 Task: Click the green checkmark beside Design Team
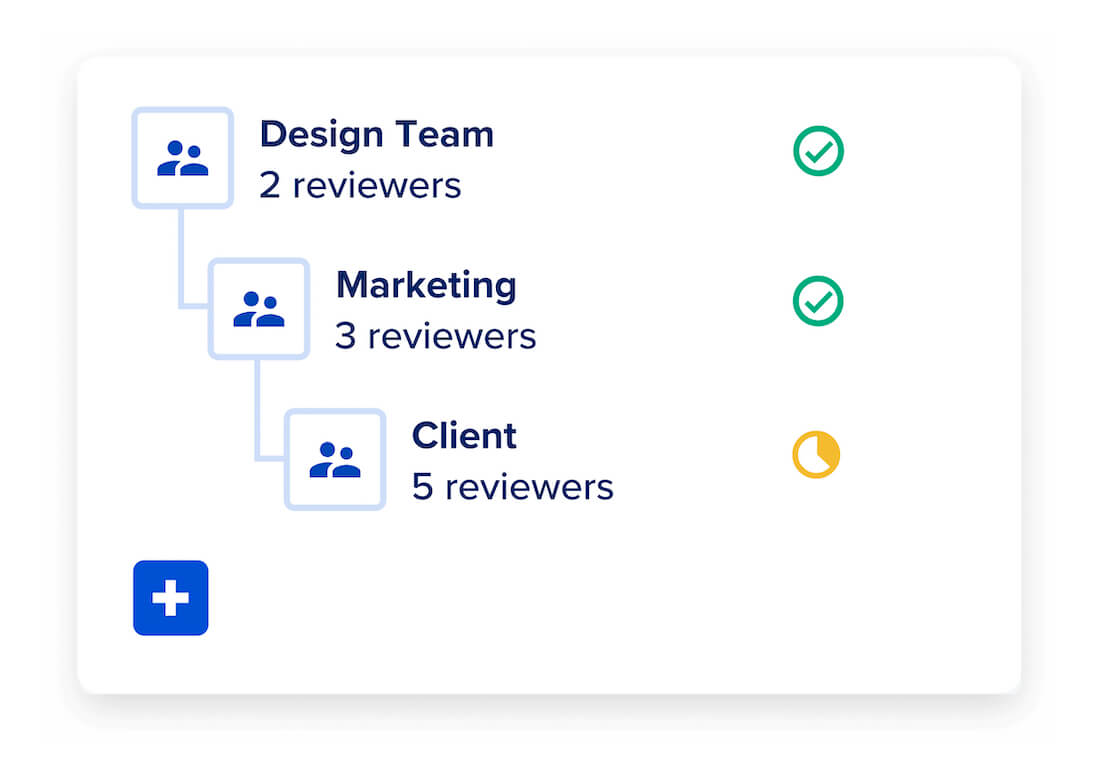coord(818,150)
